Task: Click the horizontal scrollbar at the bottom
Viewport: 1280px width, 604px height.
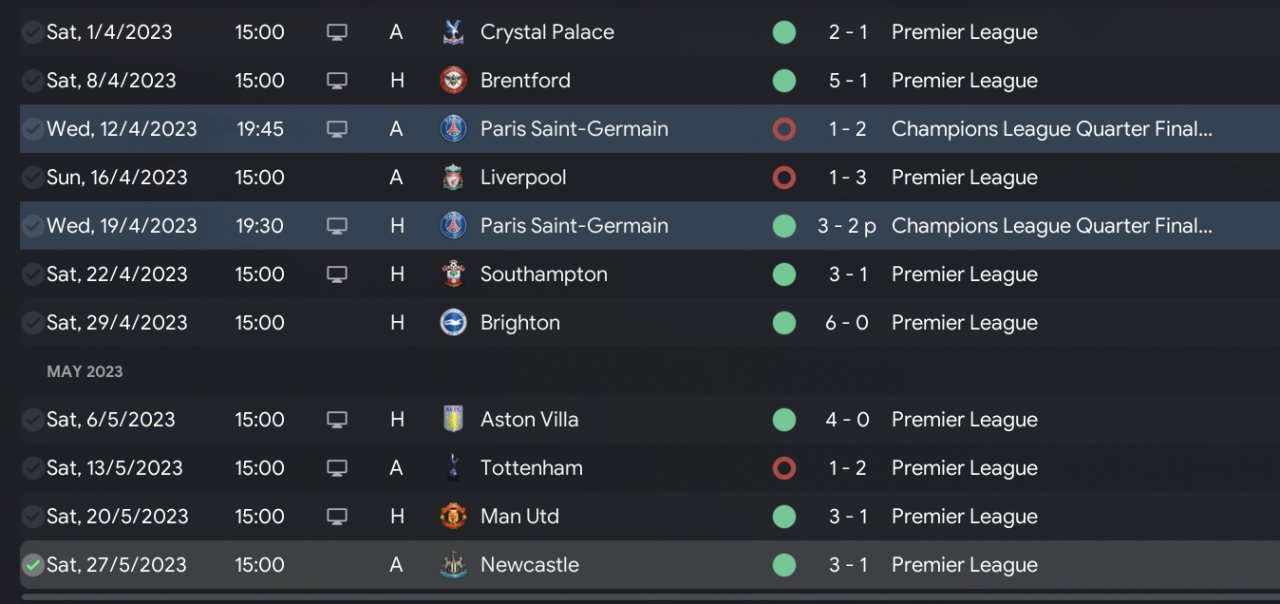Action: click(640, 597)
